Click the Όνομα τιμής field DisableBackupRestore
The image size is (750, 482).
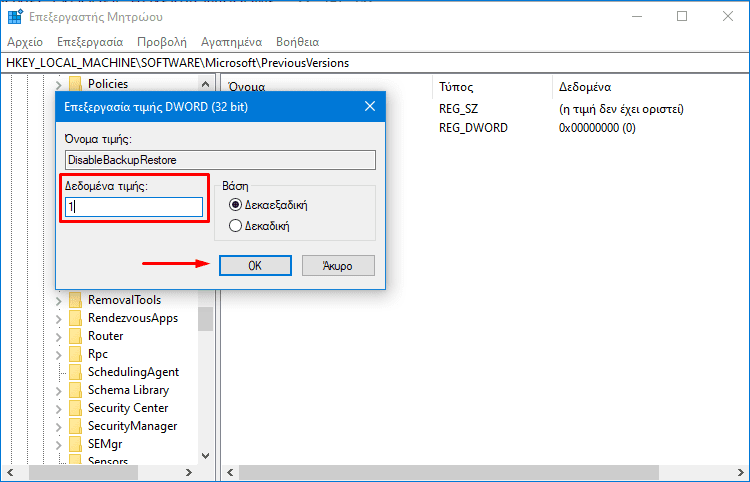[220, 160]
